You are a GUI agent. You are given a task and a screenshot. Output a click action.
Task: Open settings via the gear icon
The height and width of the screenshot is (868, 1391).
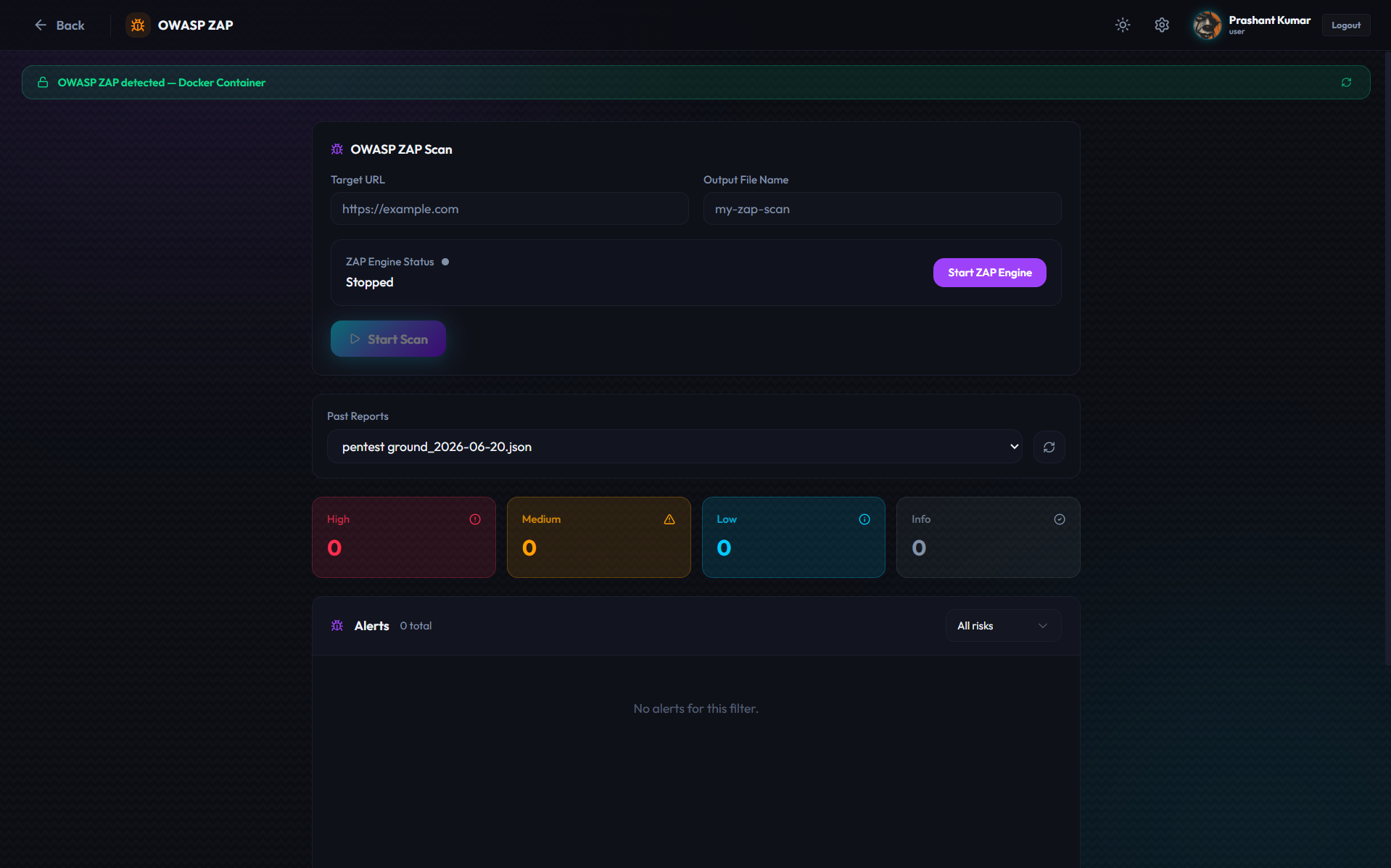click(1162, 25)
